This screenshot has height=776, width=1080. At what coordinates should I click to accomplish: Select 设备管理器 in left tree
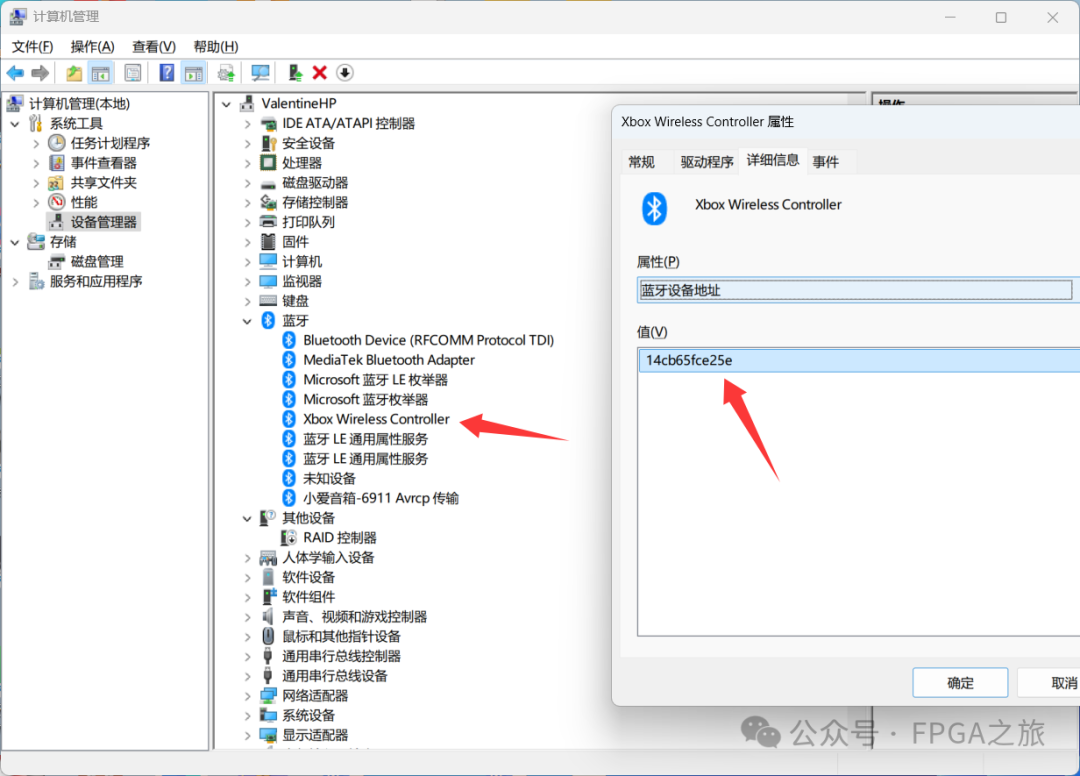click(103, 222)
